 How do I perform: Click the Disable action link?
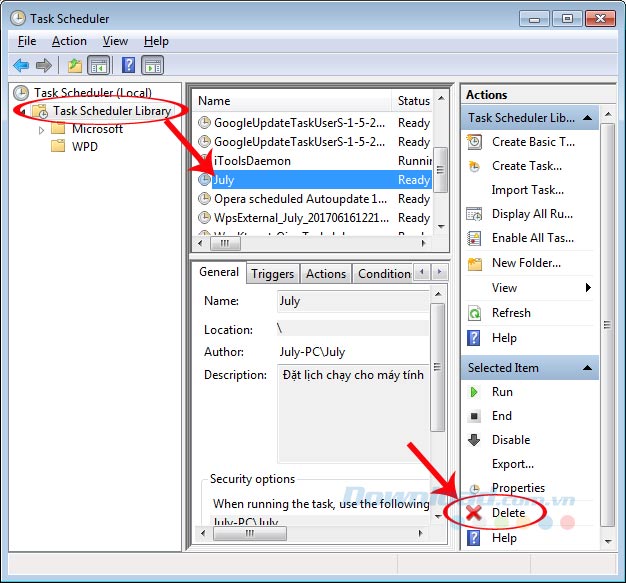(511, 440)
